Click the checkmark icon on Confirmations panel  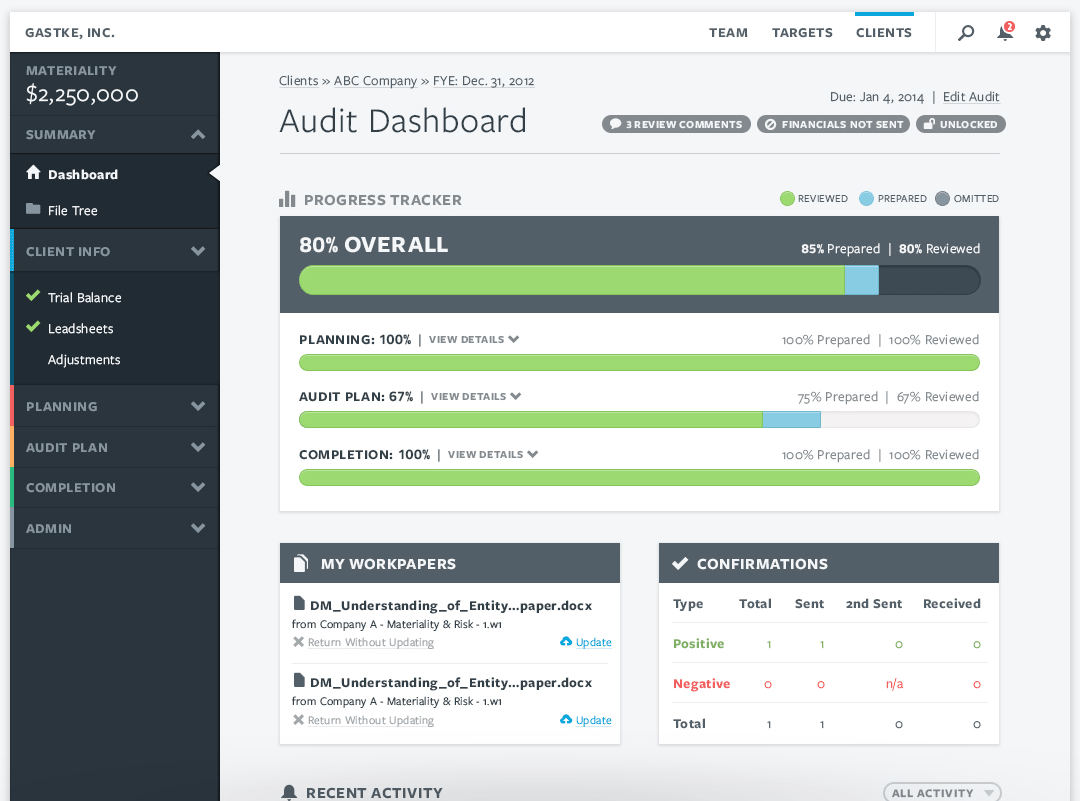tap(678, 562)
